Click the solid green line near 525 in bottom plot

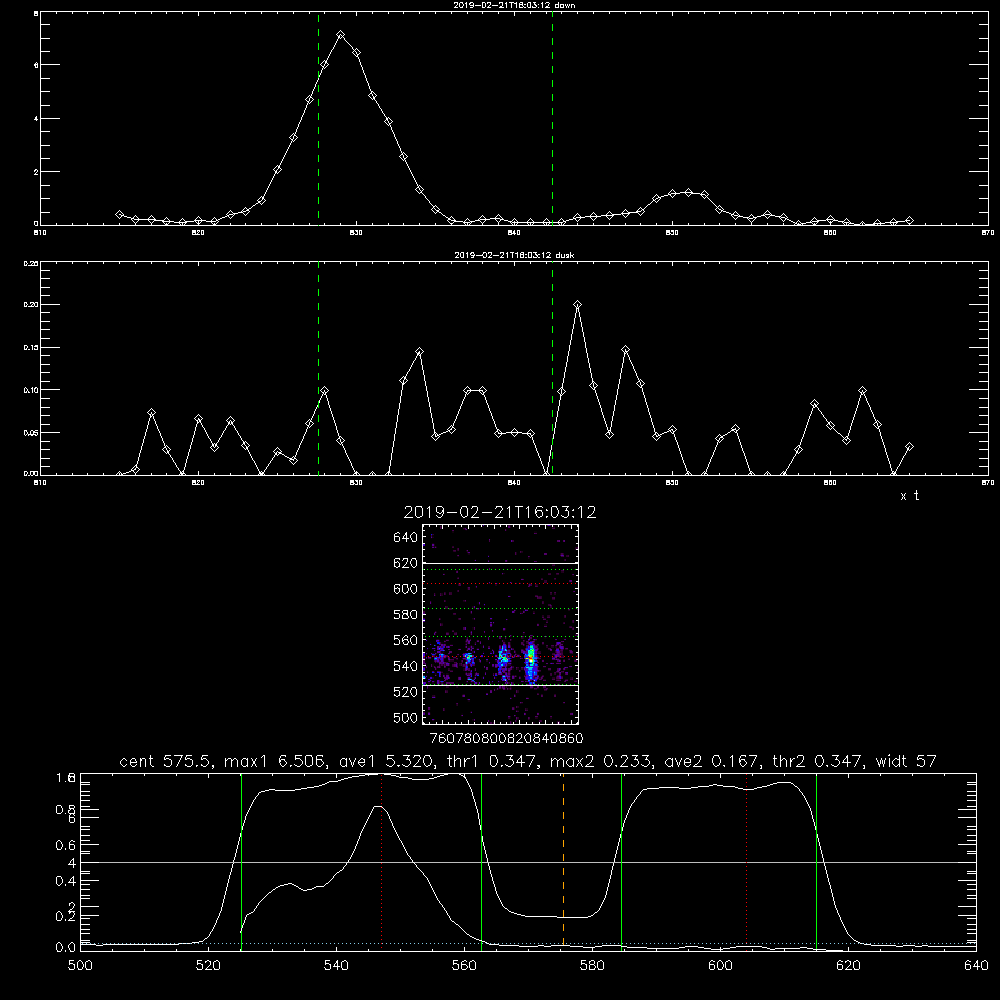coord(241,862)
